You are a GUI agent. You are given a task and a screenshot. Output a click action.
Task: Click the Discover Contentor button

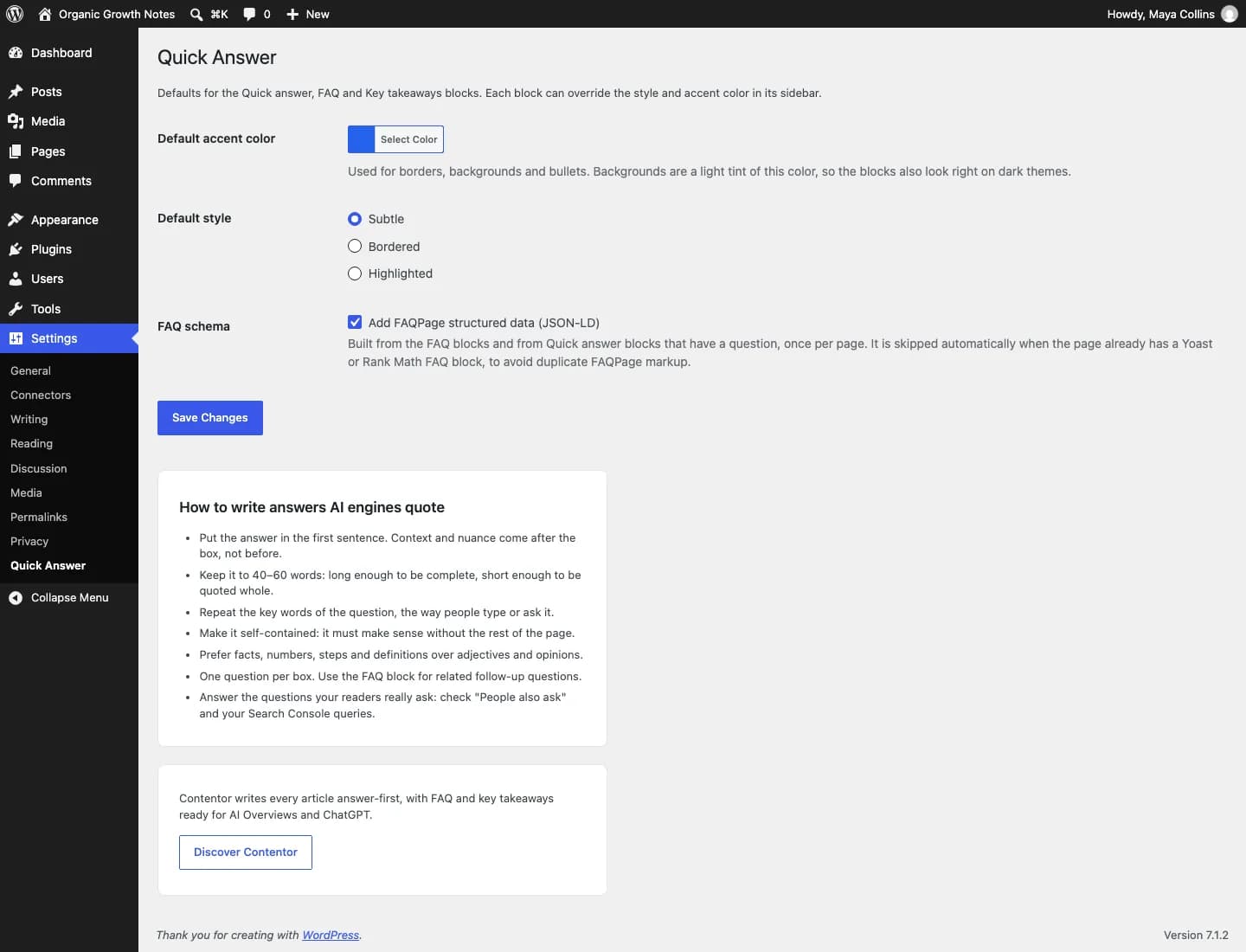(246, 852)
